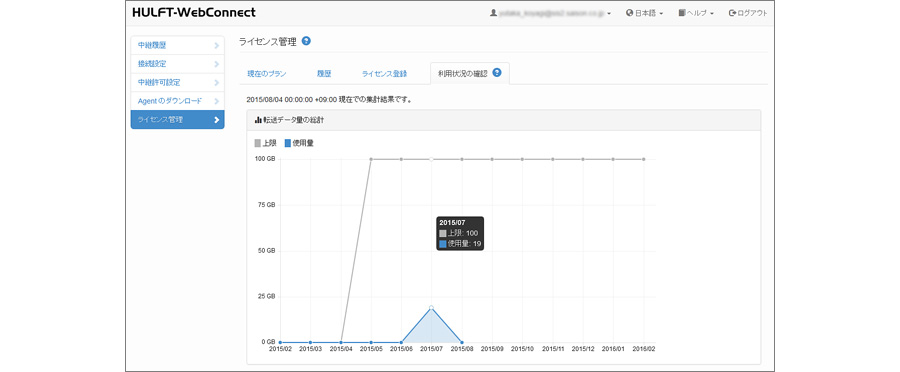This screenshot has height=372, width=900.
Task: Click the 2015/02 x-axis label
Action: [280, 348]
